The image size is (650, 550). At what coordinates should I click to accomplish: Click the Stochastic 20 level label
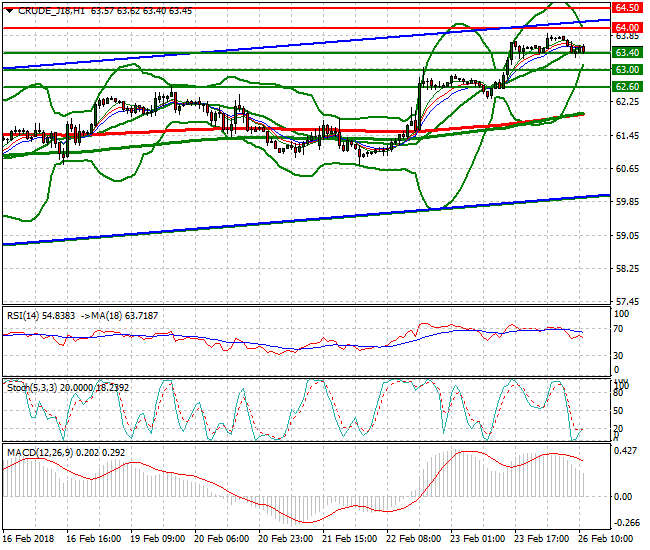618,429
